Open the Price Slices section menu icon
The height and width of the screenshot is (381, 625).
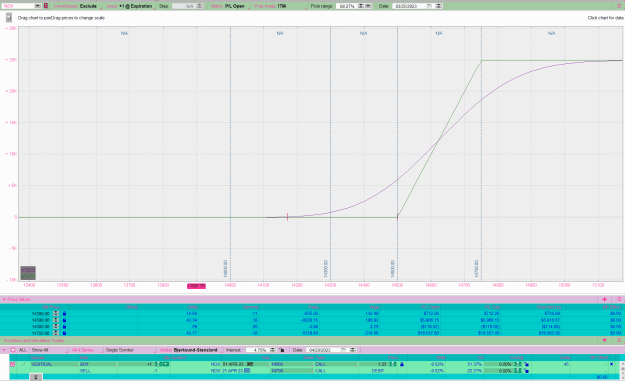pyautogui.click(x=619, y=299)
